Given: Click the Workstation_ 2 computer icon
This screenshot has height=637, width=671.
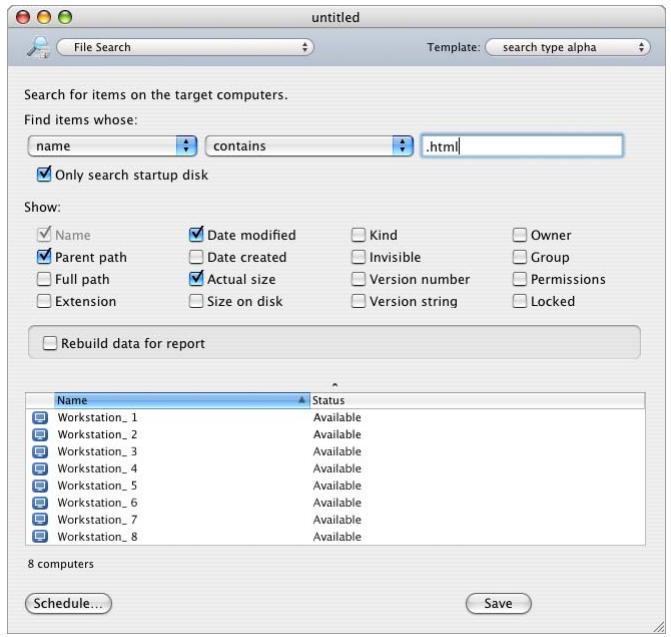Looking at the screenshot, I should pyautogui.click(x=40, y=434).
